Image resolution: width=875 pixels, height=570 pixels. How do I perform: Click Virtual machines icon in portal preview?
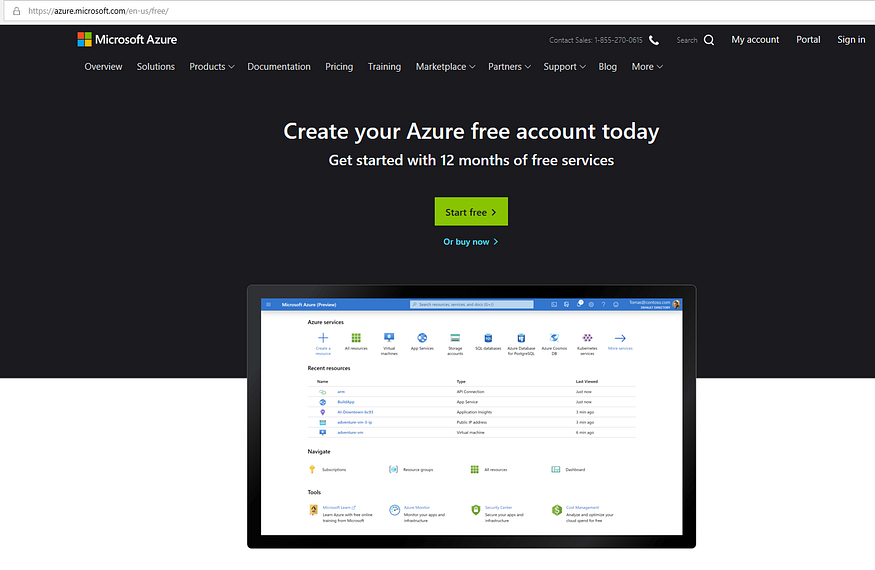coord(389,337)
